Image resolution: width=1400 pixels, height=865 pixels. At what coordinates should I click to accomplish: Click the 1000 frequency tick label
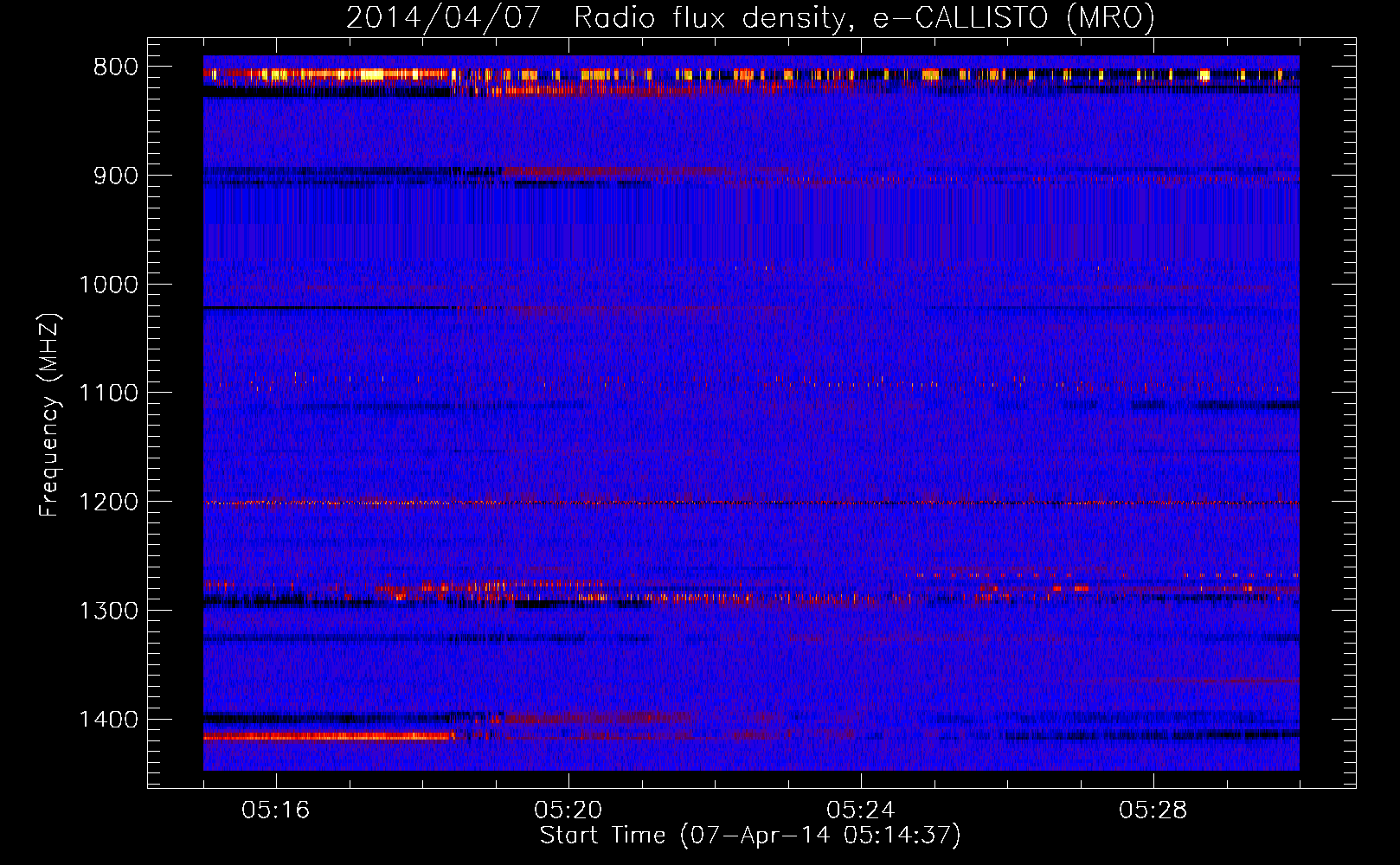pos(108,285)
